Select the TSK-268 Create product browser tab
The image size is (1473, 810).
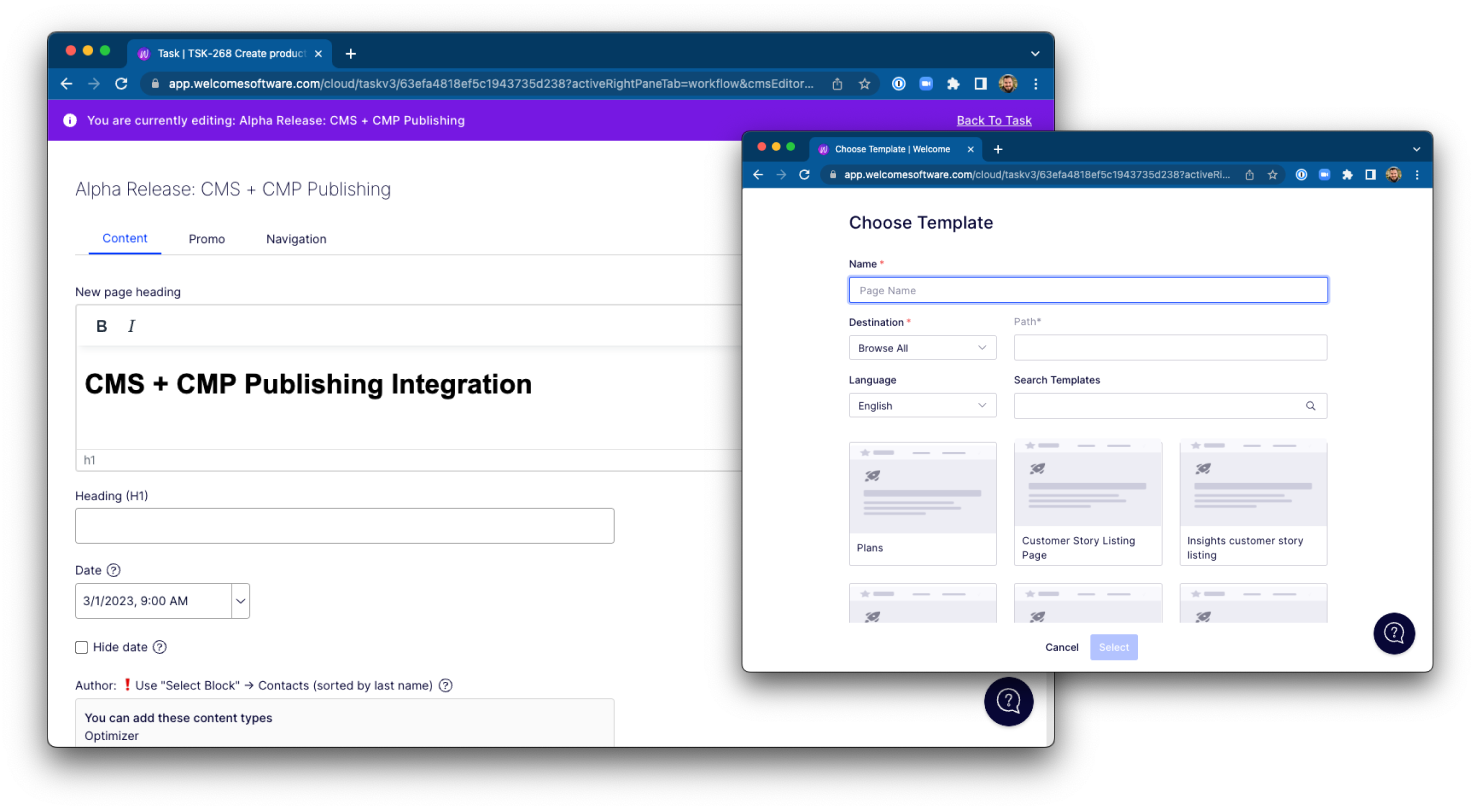(x=231, y=53)
